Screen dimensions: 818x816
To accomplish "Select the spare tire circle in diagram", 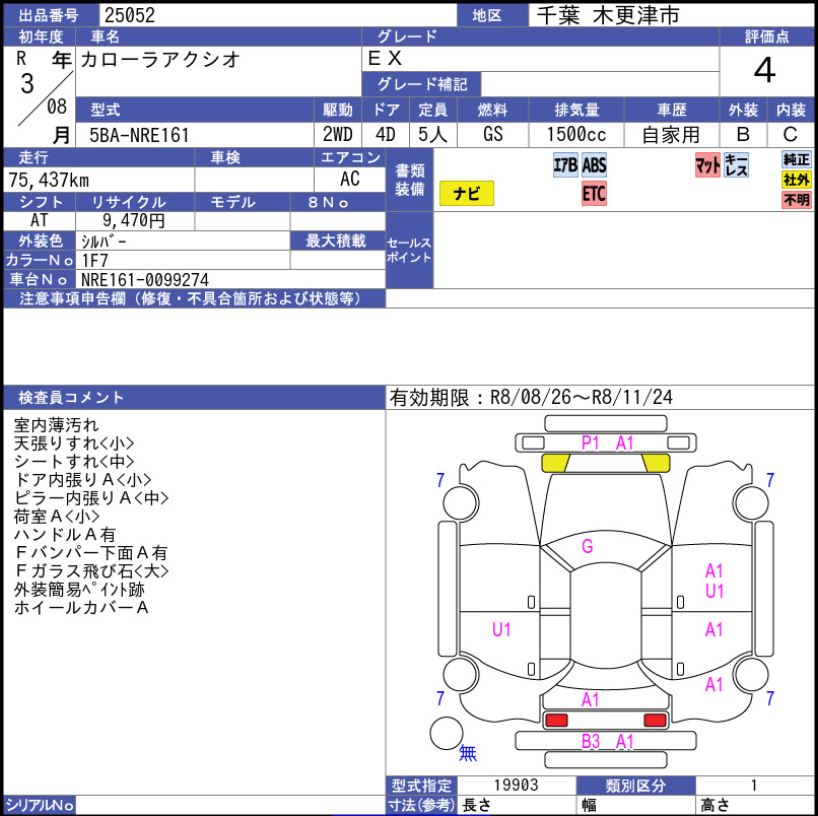I will pyautogui.click(x=446, y=733).
